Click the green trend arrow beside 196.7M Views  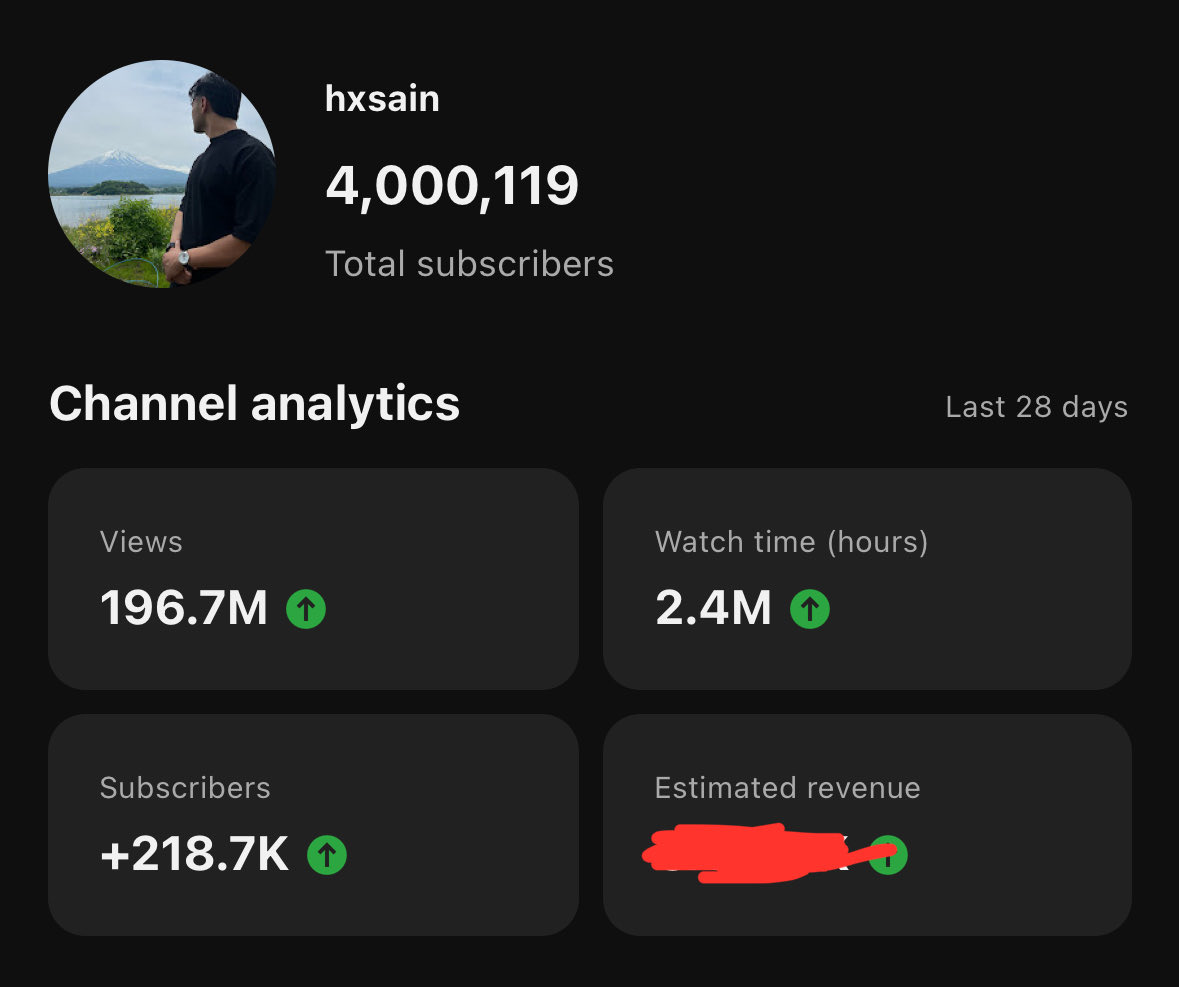[305, 608]
